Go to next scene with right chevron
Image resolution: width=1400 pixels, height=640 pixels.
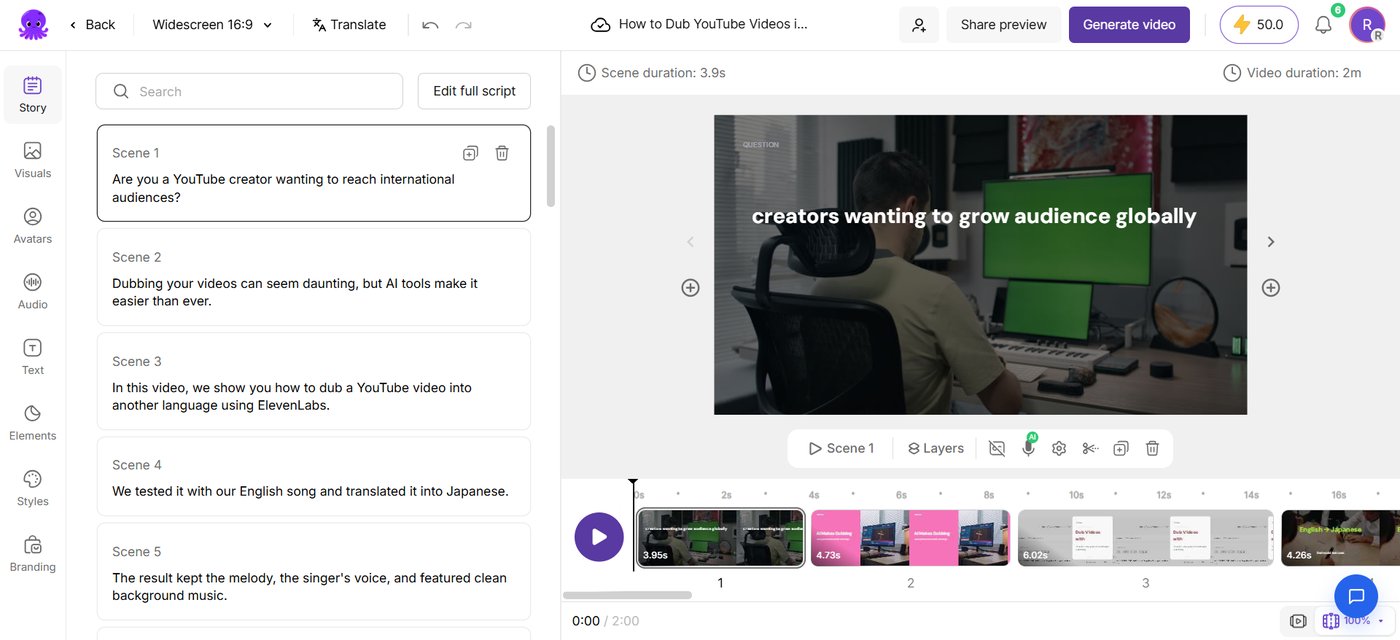click(x=1271, y=242)
